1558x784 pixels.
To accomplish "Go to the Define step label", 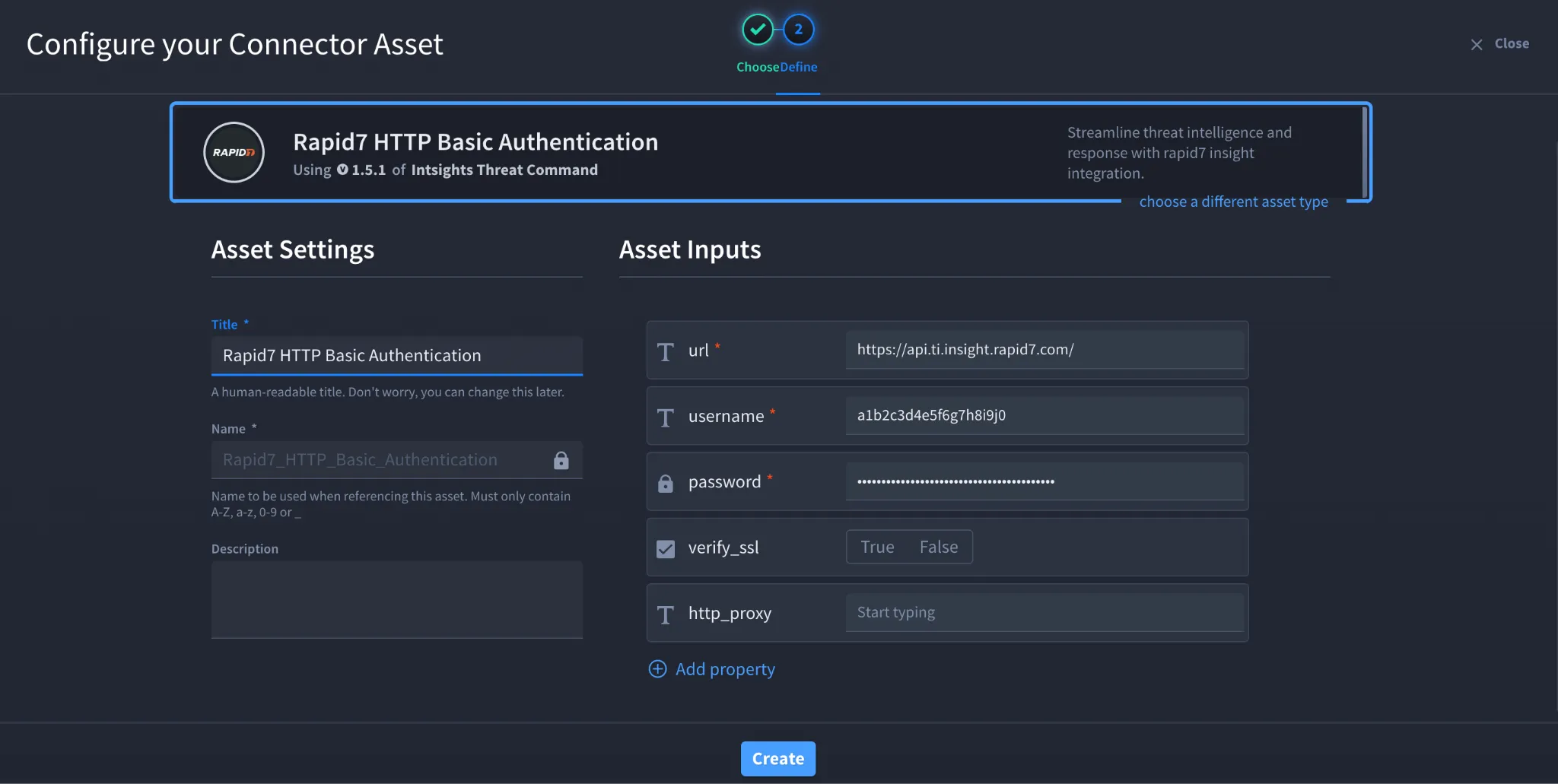I will (799, 67).
